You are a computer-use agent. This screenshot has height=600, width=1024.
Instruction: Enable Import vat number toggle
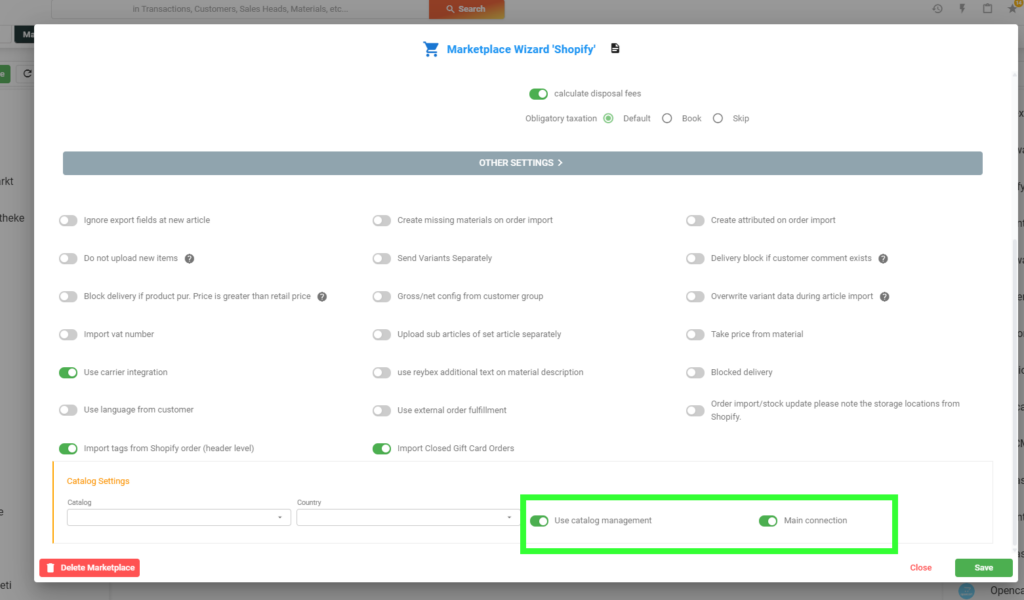pos(68,334)
